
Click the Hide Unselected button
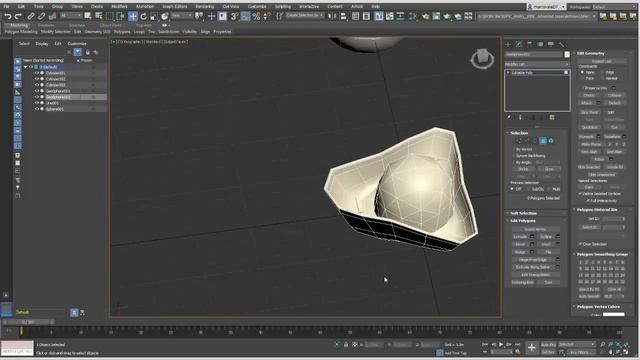(602, 175)
